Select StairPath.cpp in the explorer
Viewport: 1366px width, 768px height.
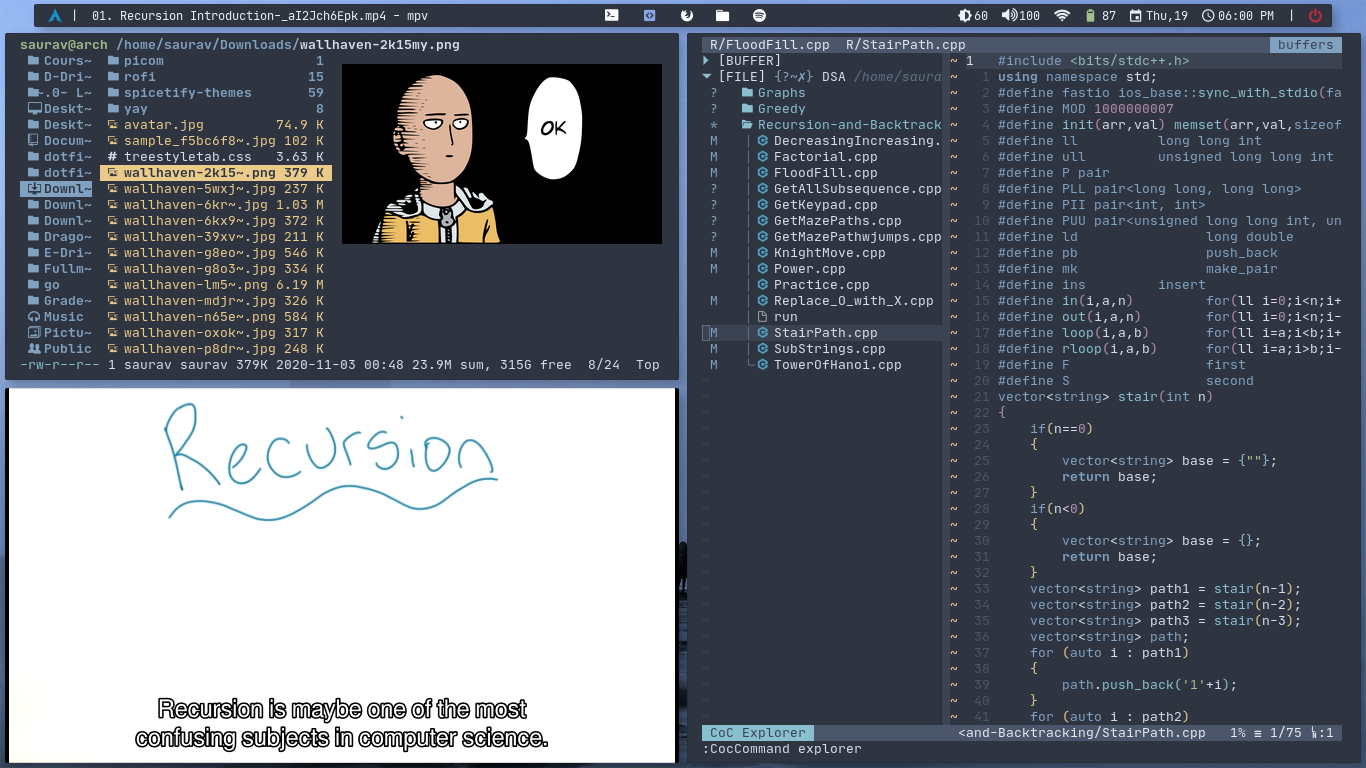(x=825, y=333)
